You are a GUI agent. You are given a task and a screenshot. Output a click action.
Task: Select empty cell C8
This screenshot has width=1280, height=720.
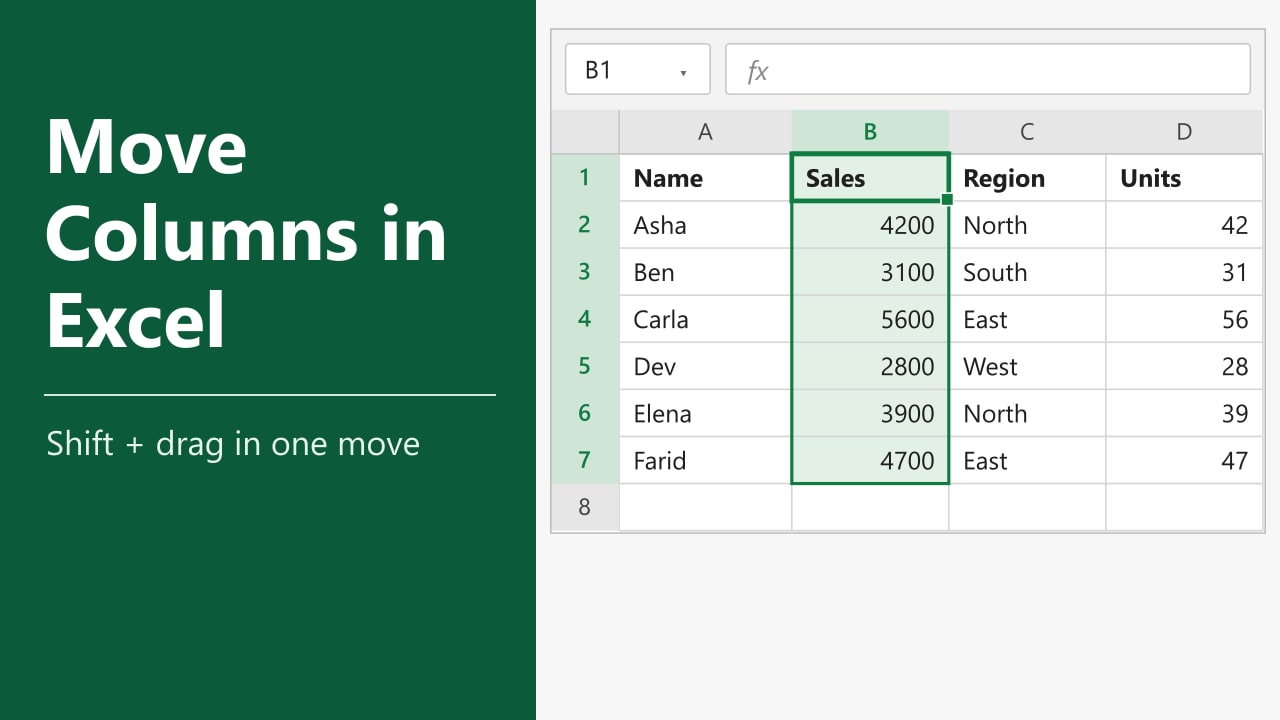pyautogui.click(x=1027, y=507)
